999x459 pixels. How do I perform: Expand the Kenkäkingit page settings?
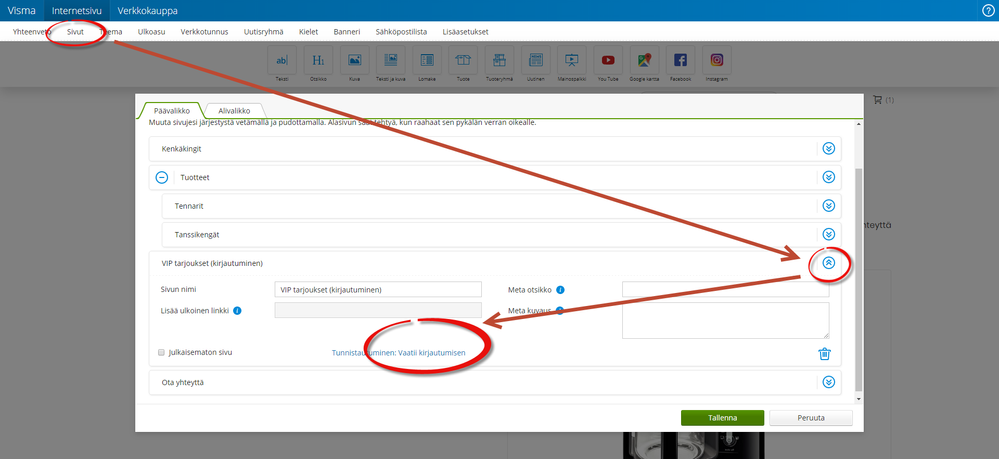(x=828, y=149)
